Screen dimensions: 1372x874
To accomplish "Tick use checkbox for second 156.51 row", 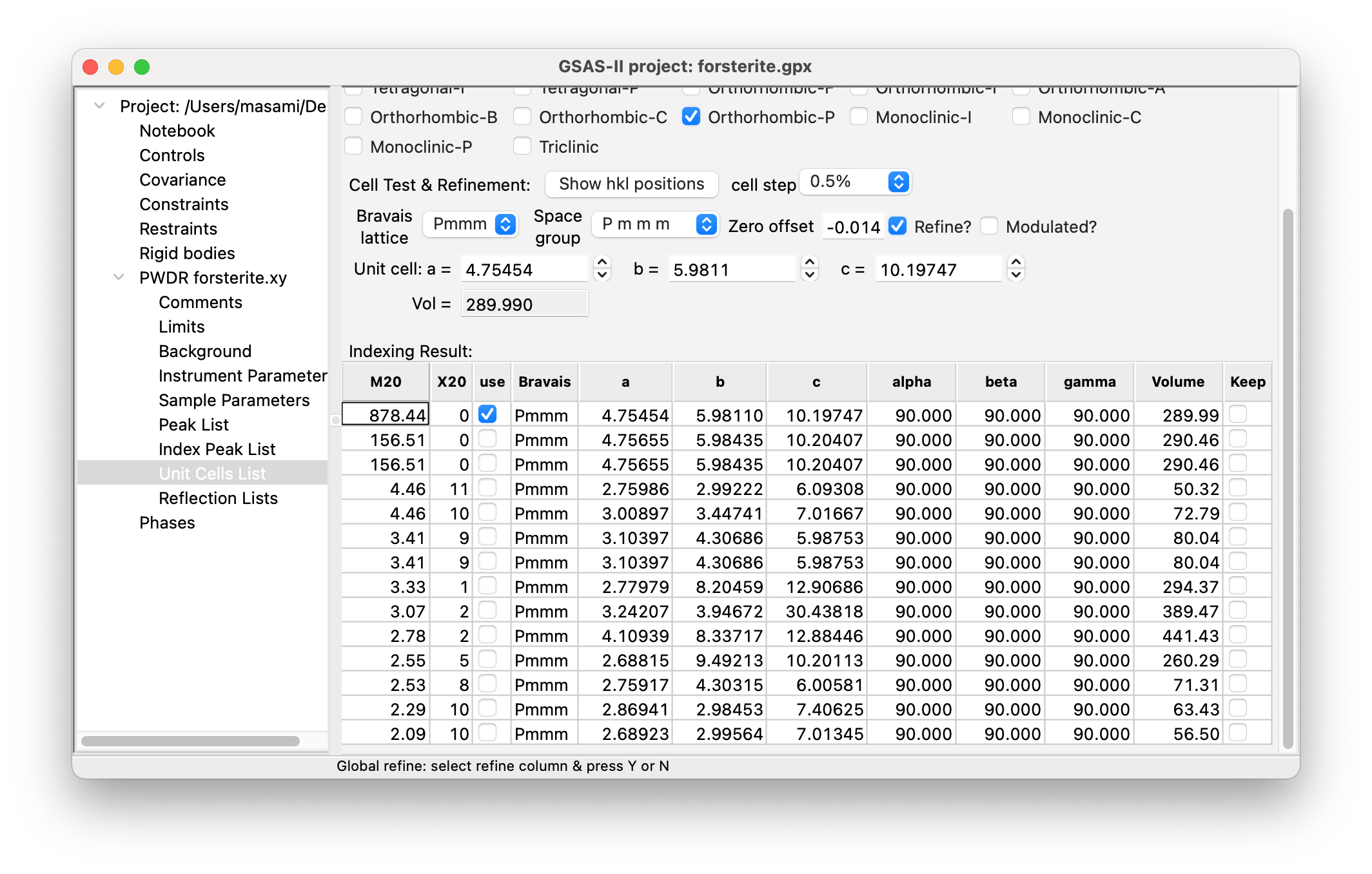I will tap(487, 463).
